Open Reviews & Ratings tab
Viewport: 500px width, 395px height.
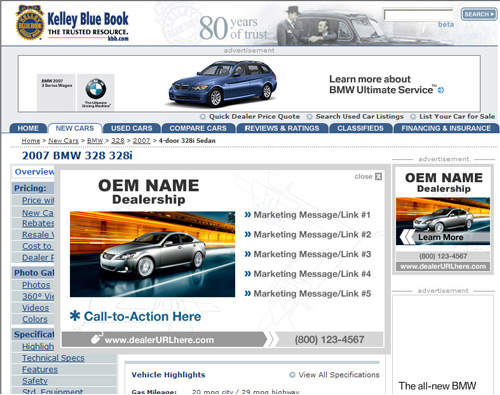click(282, 128)
